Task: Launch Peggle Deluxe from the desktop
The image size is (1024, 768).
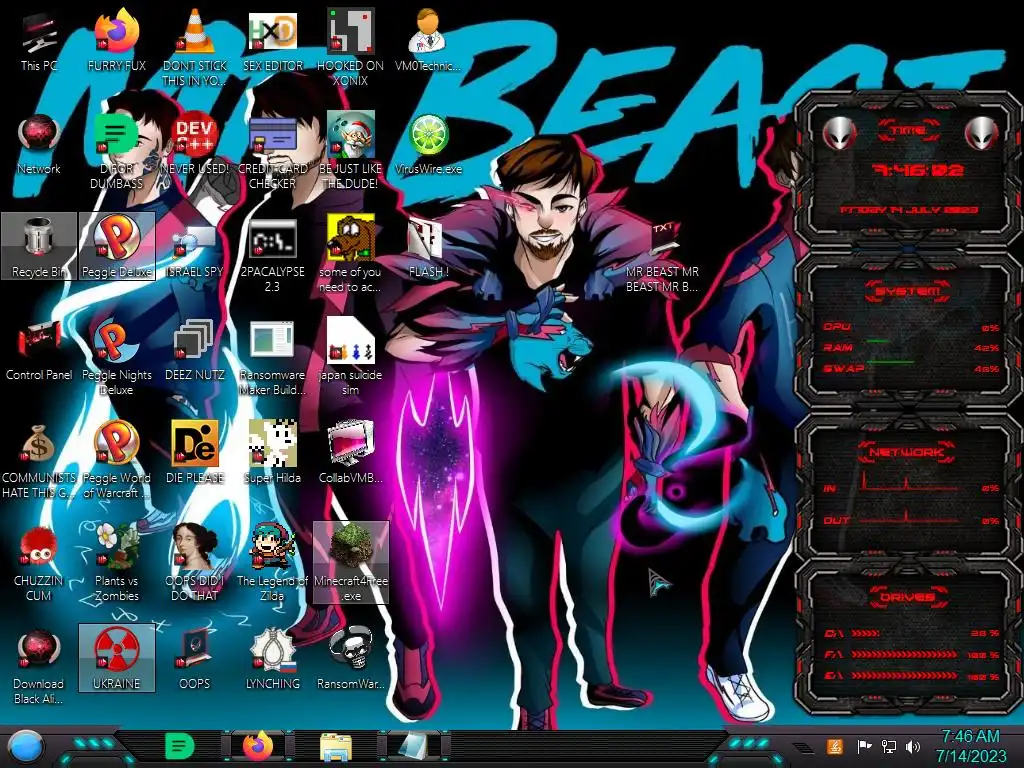Action: point(117,246)
